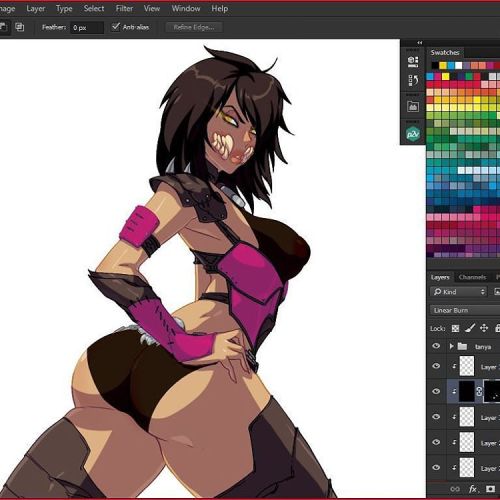Open the View menu
The width and height of the screenshot is (500, 500).
point(152,9)
